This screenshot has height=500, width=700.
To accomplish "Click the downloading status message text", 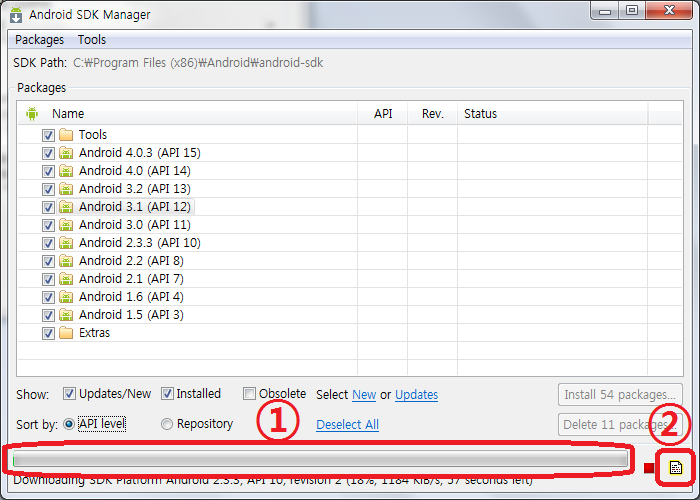I will point(273,480).
